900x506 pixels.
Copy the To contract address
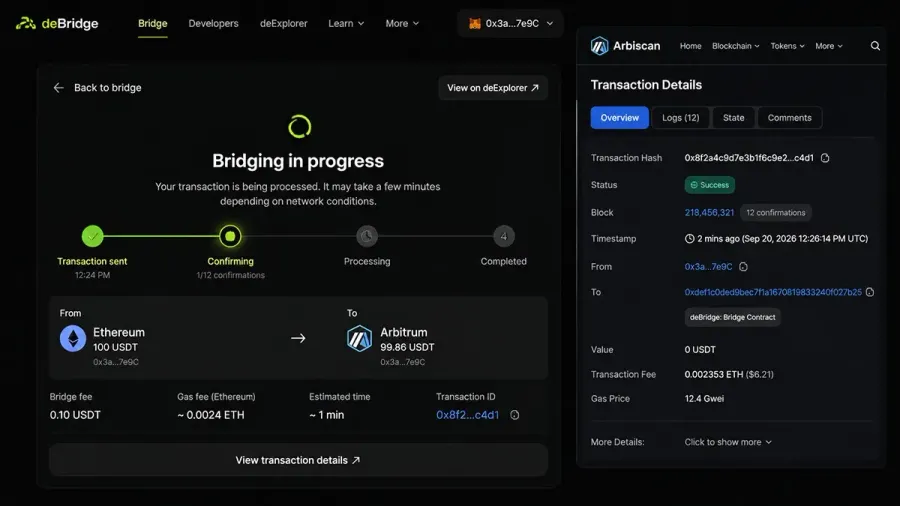tap(870, 292)
